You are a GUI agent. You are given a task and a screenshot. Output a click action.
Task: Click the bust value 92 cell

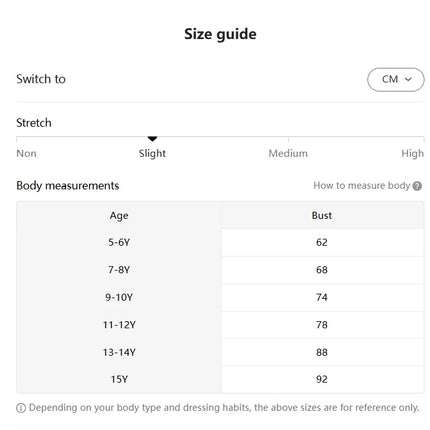click(322, 379)
